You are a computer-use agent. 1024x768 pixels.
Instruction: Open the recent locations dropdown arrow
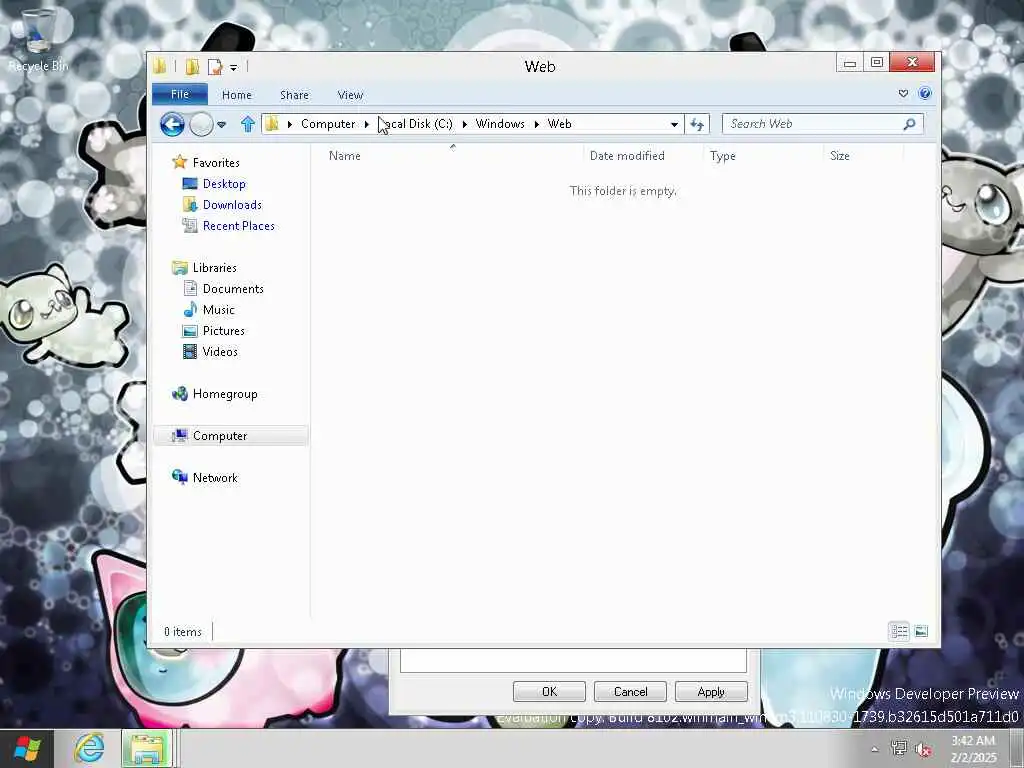[221, 124]
